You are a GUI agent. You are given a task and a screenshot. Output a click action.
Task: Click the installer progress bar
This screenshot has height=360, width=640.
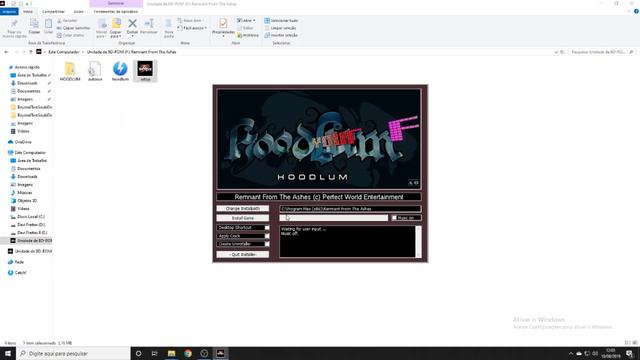click(333, 218)
